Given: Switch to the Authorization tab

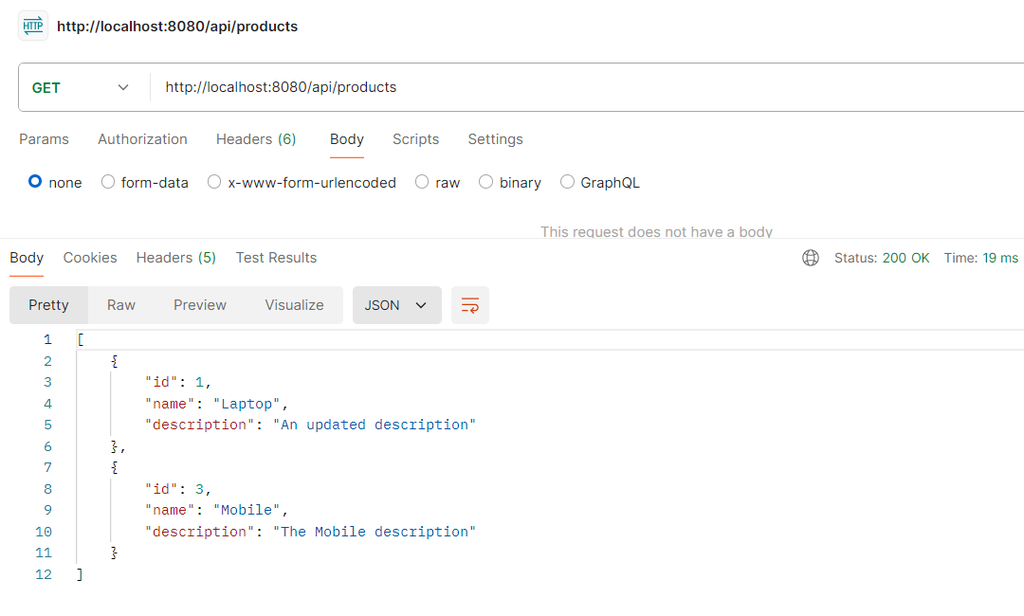Looking at the screenshot, I should (142, 139).
